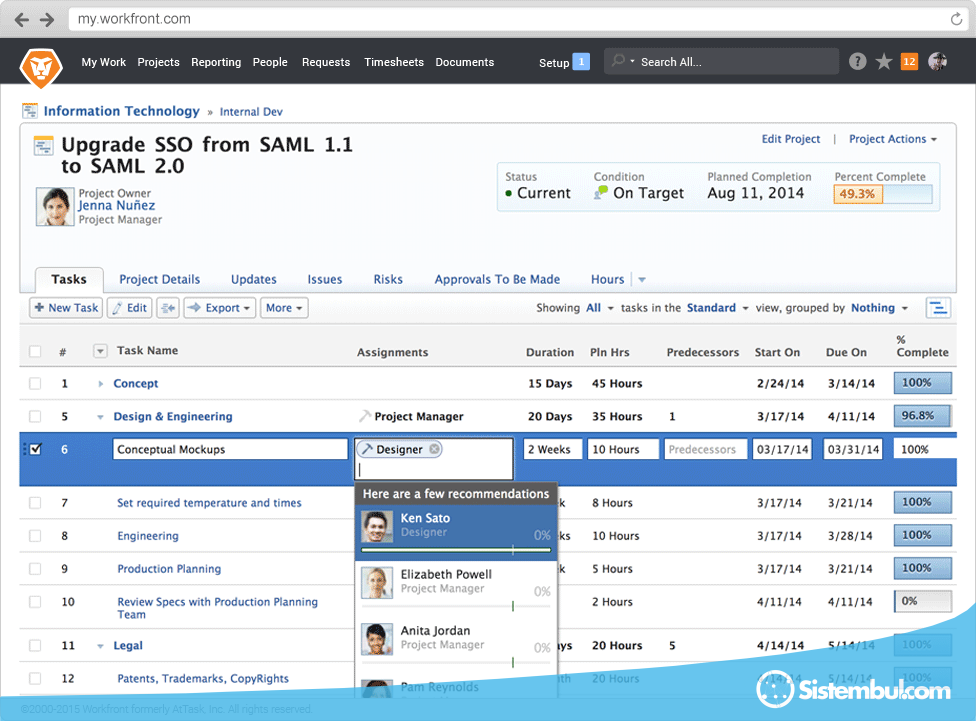
Task: Click the 96.8% complete bar on row 5
Action: pos(922,416)
